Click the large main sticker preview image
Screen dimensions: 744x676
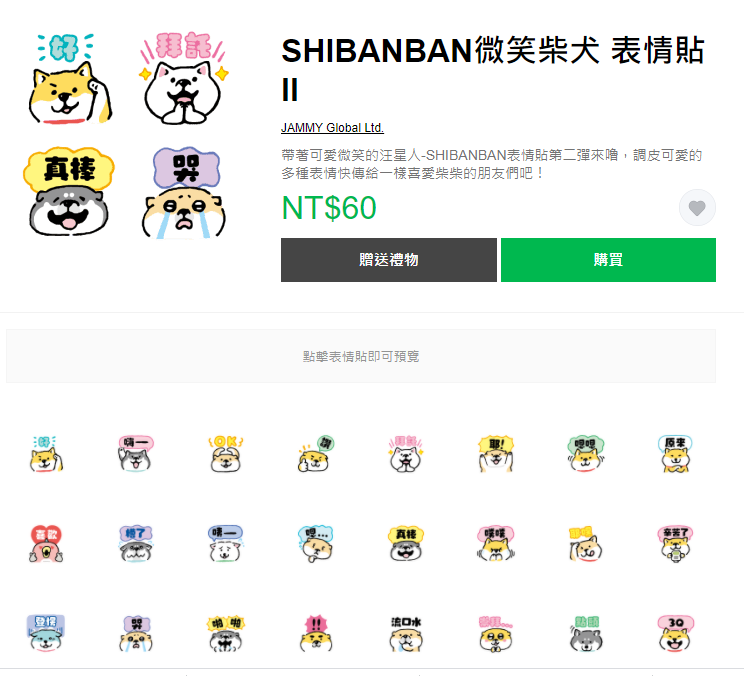(126, 135)
